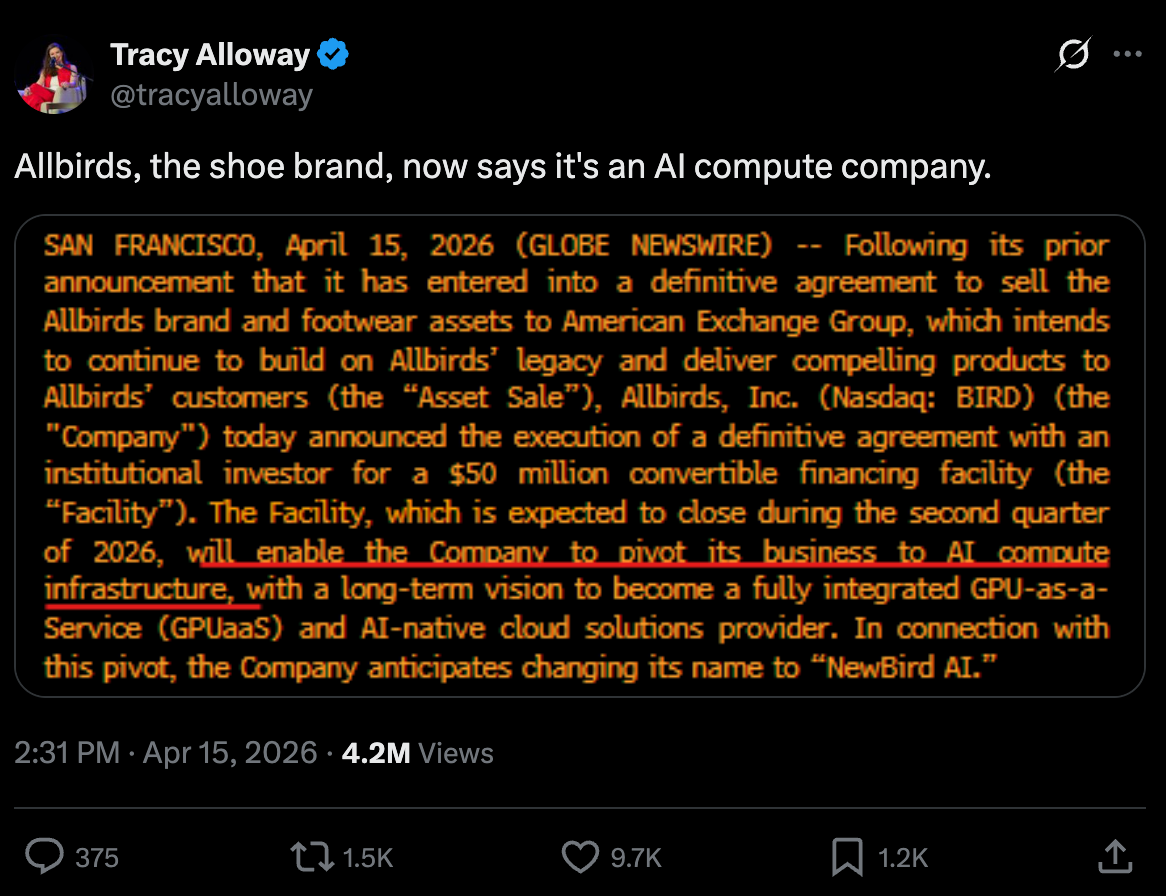Click the reply speech bubble icon
This screenshot has height=896, width=1166.
point(43,856)
